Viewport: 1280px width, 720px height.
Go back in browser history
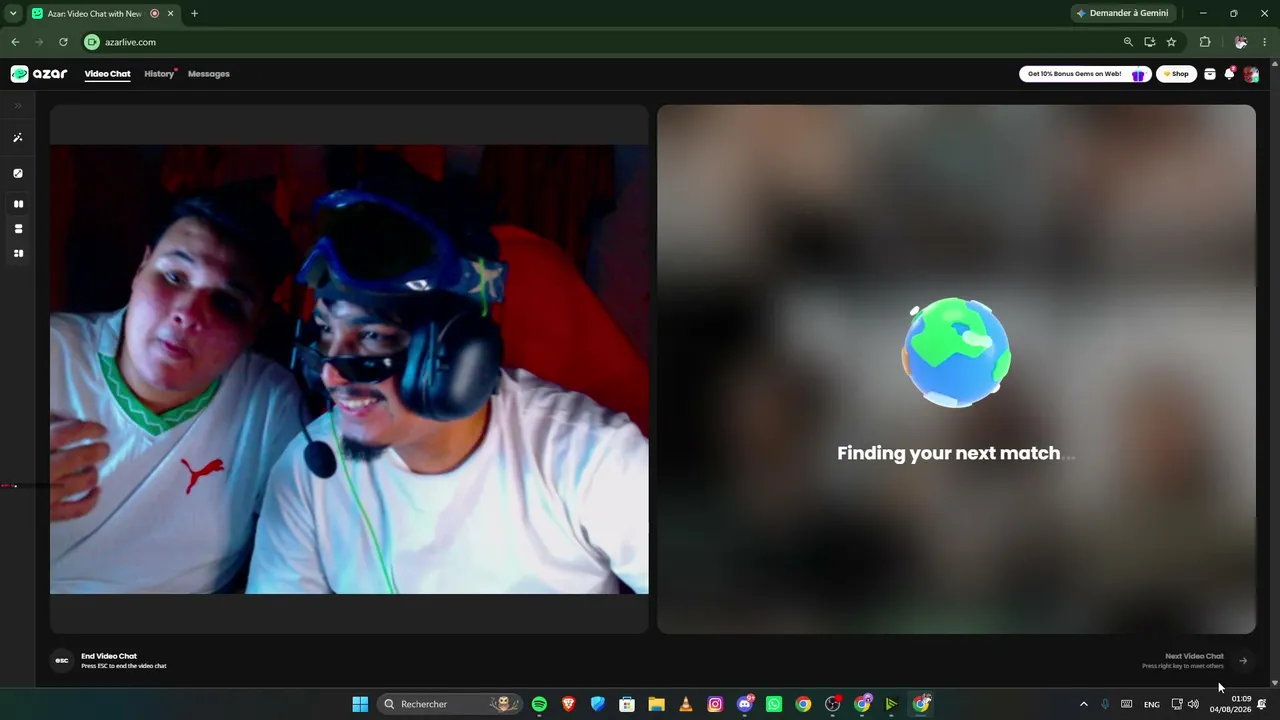click(15, 42)
